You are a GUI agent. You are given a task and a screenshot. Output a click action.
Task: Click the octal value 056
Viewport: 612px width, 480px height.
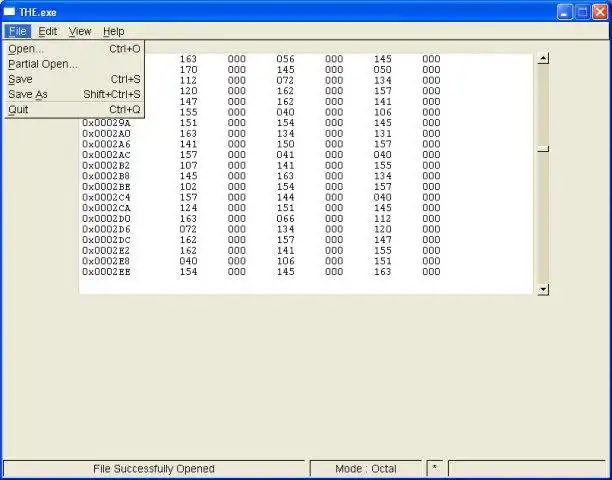click(285, 59)
